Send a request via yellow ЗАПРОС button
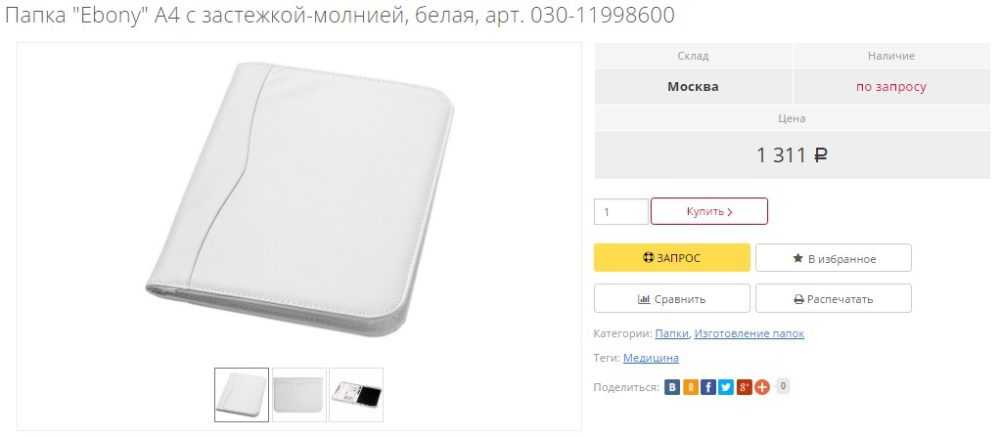1000x437 pixels. (x=672, y=258)
